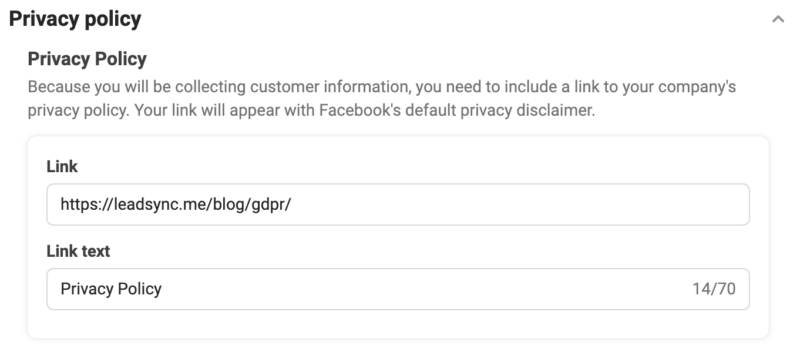Click empty card area below Link text field
The width and height of the screenshot is (800, 362).
398,323
